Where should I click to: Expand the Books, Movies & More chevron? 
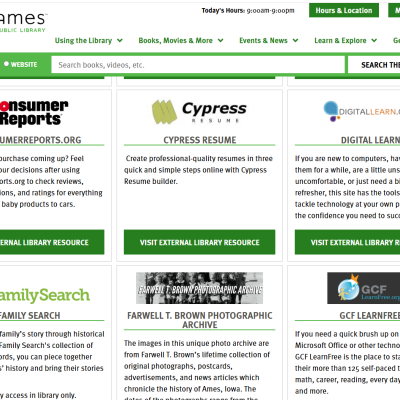click(220, 41)
